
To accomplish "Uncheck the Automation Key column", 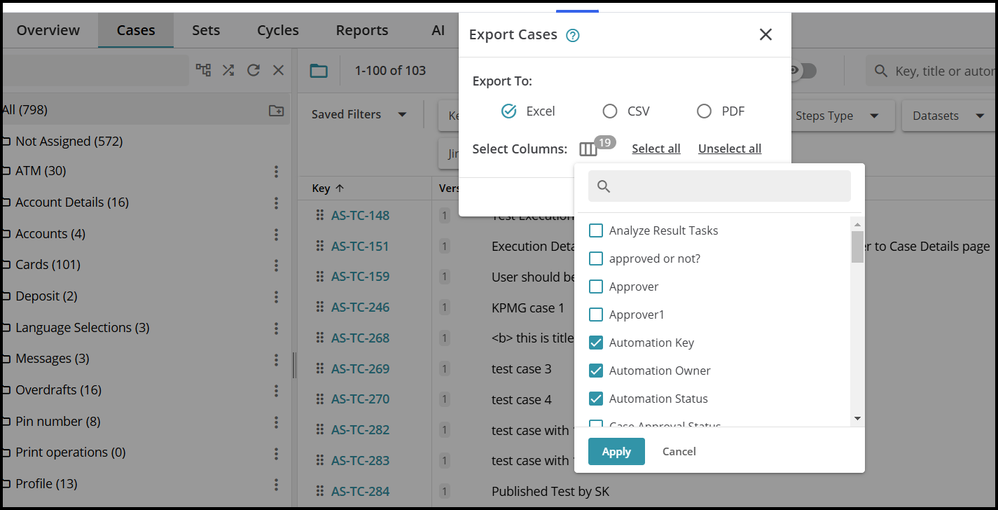I will tap(596, 343).
